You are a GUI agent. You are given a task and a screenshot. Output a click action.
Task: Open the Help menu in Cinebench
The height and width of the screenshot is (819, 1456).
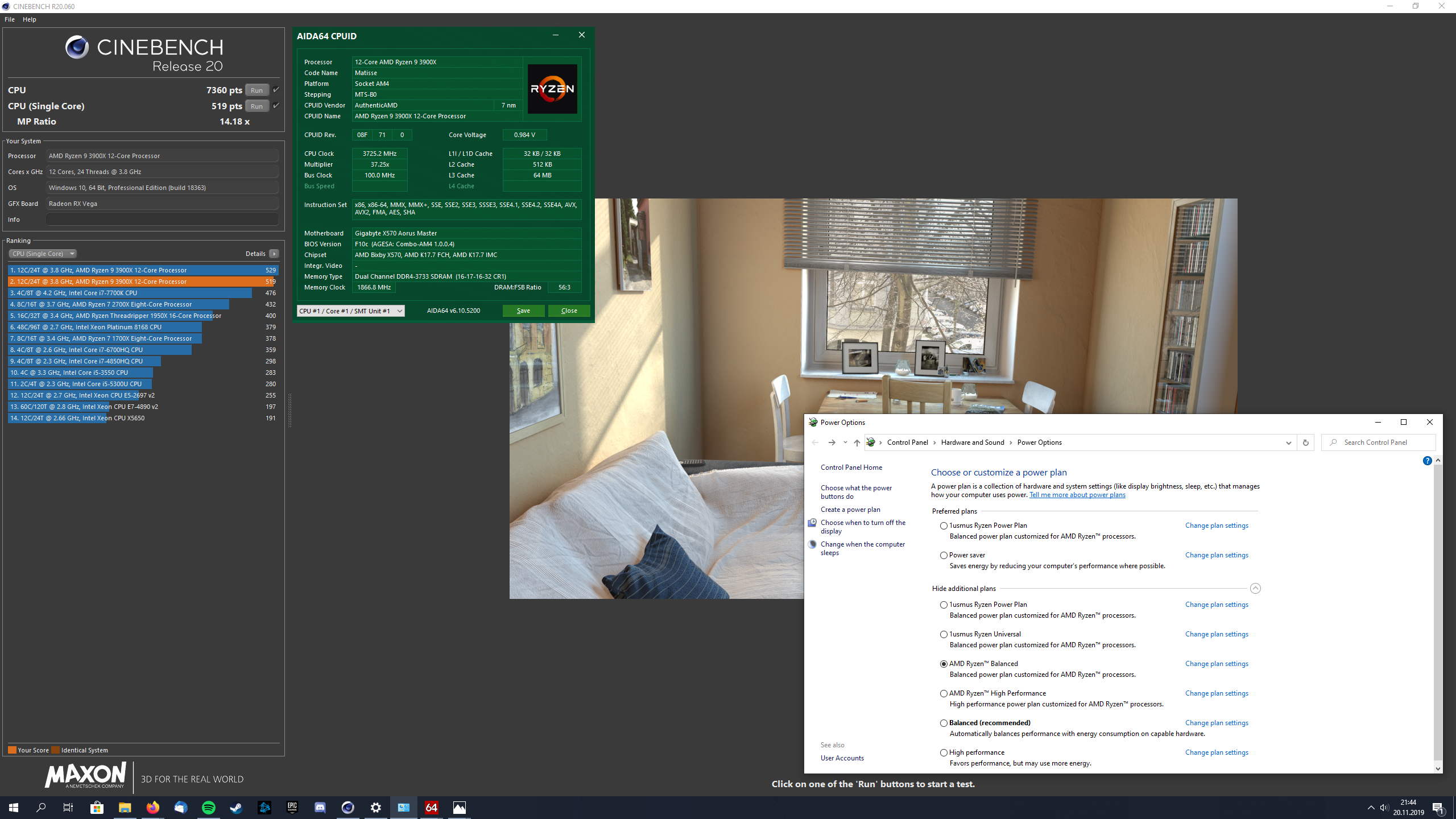[x=29, y=19]
